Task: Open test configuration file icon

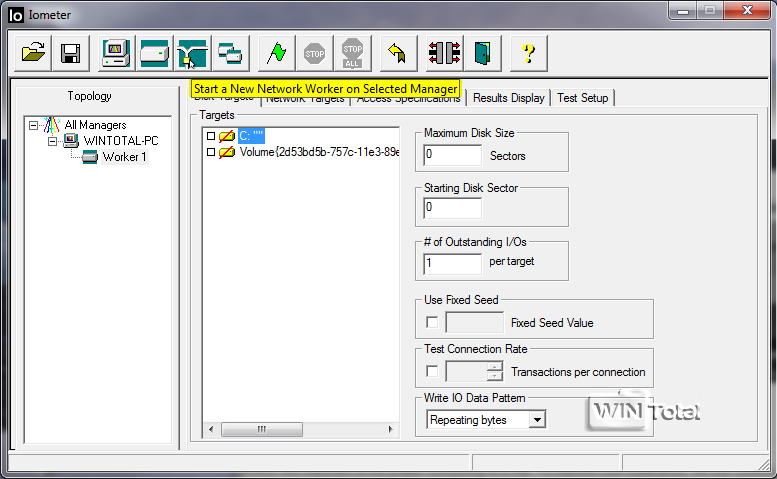Action: tap(33, 53)
